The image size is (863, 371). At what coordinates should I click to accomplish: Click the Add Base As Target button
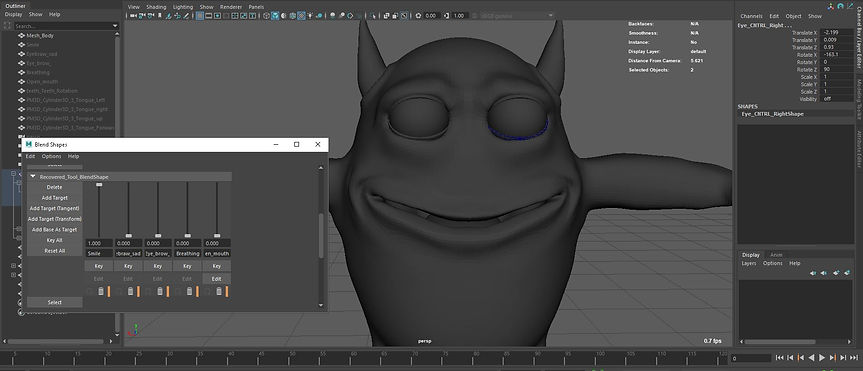point(54,230)
